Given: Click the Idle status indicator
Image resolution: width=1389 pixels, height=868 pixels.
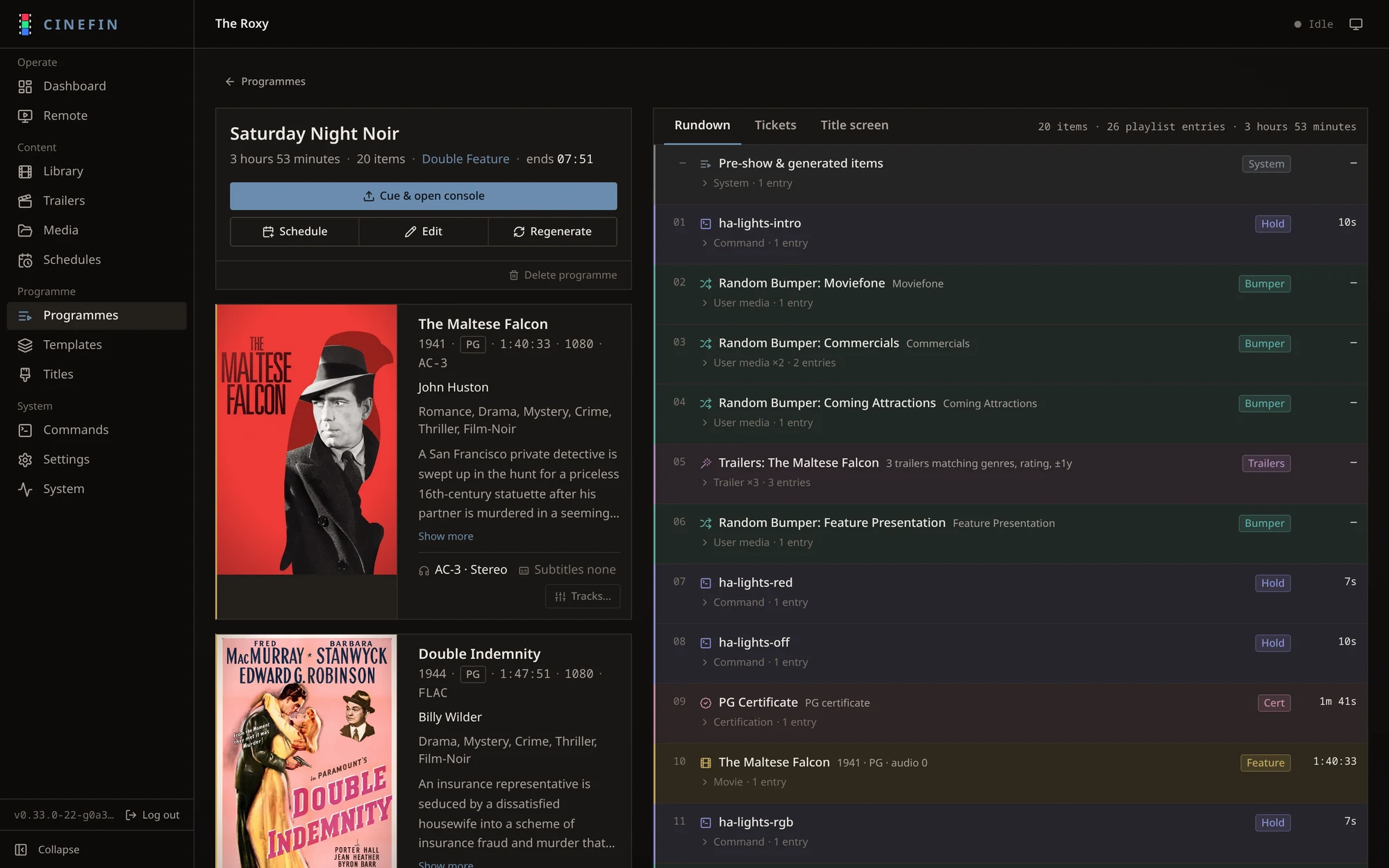Looking at the screenshot, I should point(1313,24).
